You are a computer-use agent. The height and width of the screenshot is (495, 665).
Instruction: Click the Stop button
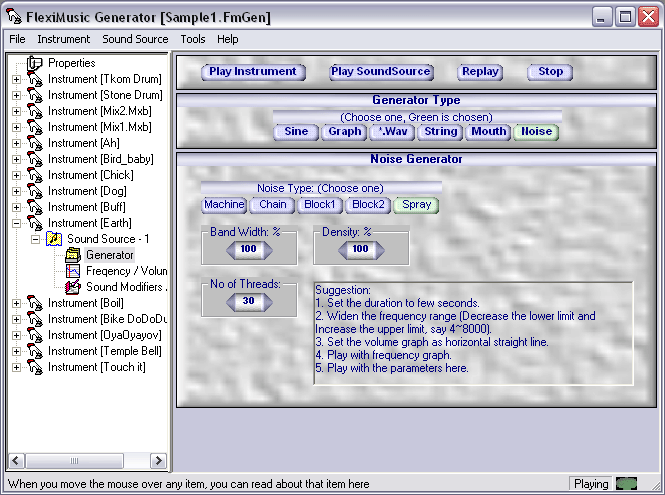pos(550,72)
